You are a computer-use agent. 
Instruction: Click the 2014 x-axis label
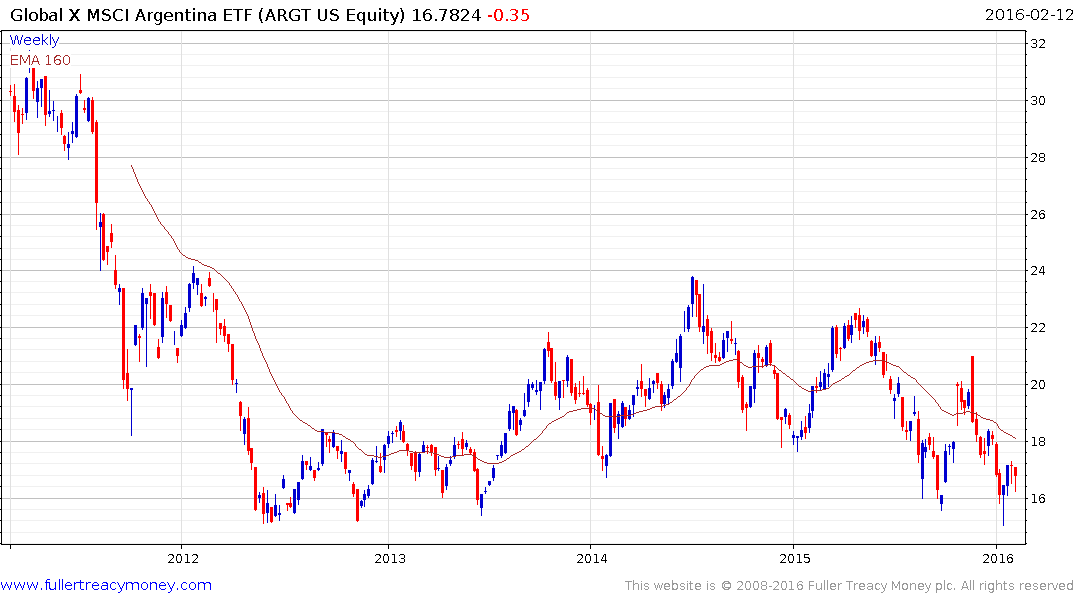pyautogui.click(x=592, y=558)
